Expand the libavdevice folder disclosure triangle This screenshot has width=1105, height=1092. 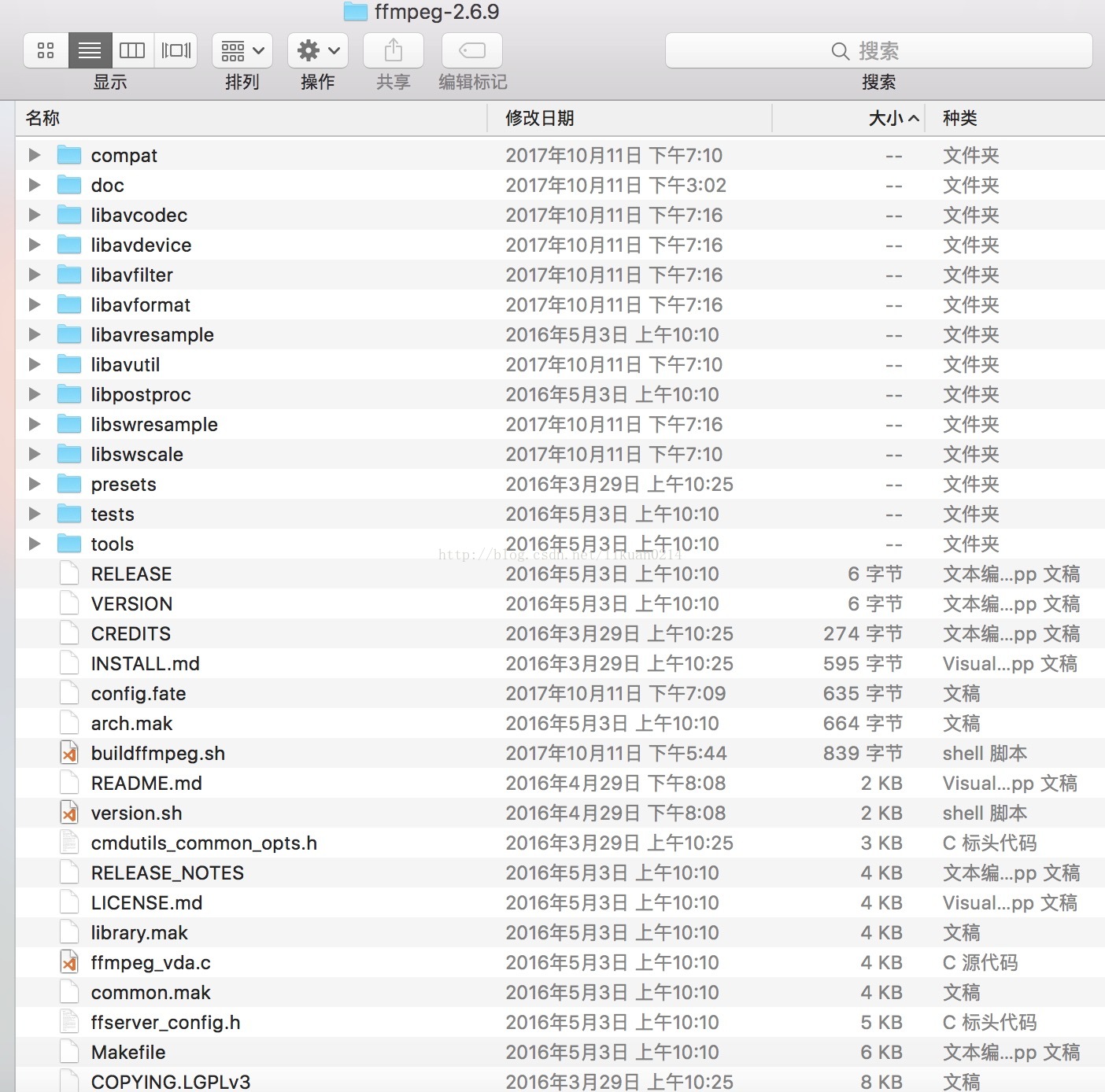(35, 245)
